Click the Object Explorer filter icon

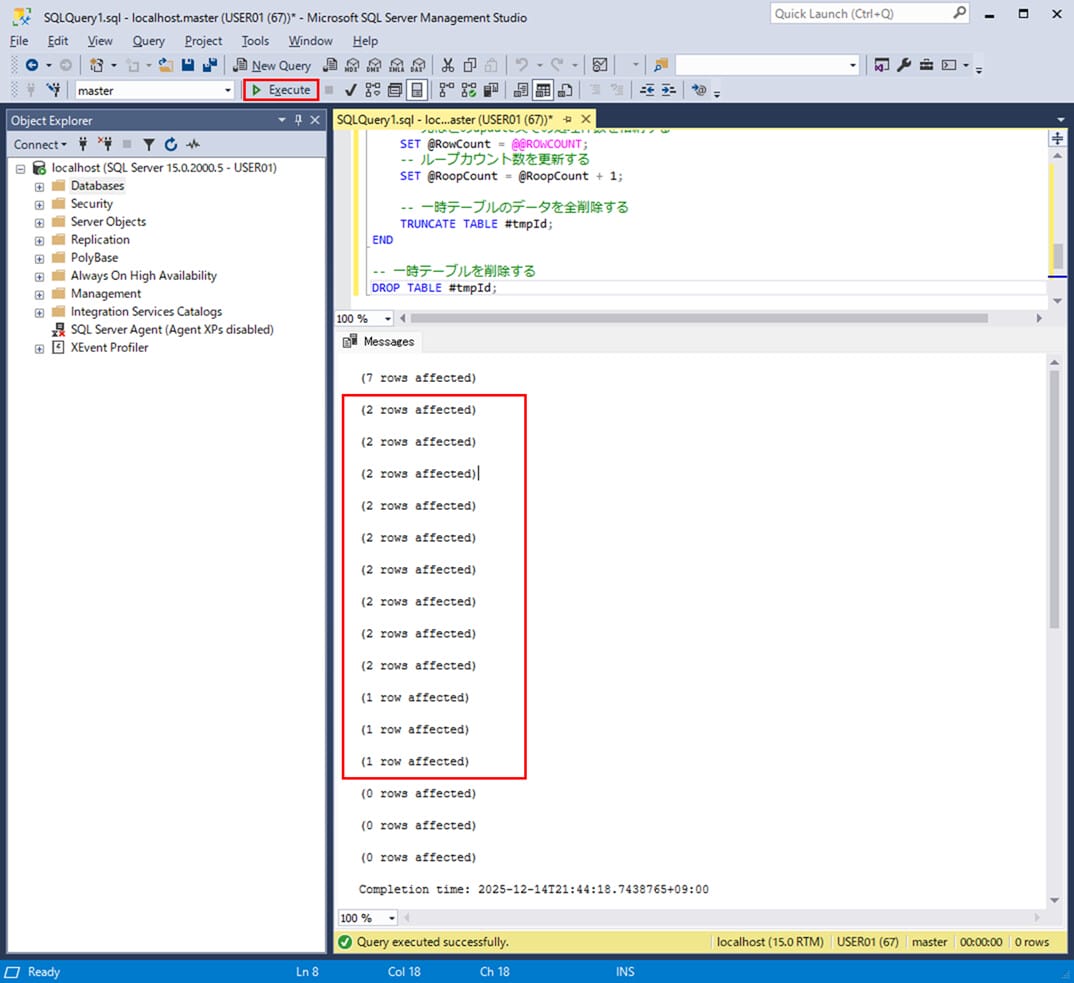click(x=149, y=144)
